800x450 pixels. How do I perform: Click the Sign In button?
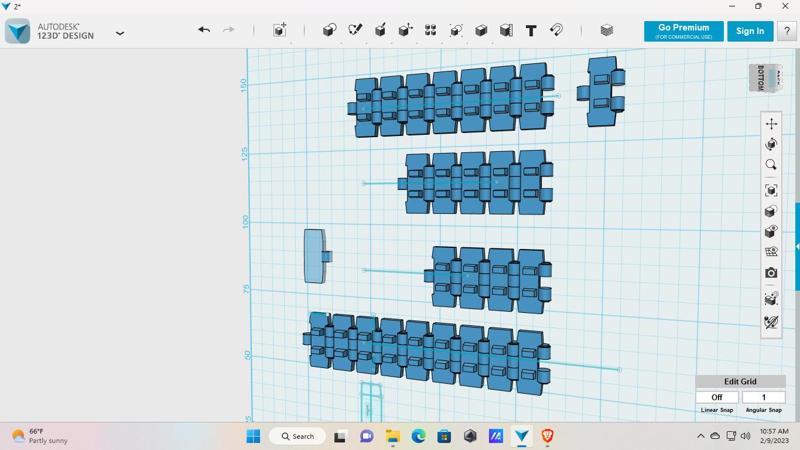click(750, 31)
